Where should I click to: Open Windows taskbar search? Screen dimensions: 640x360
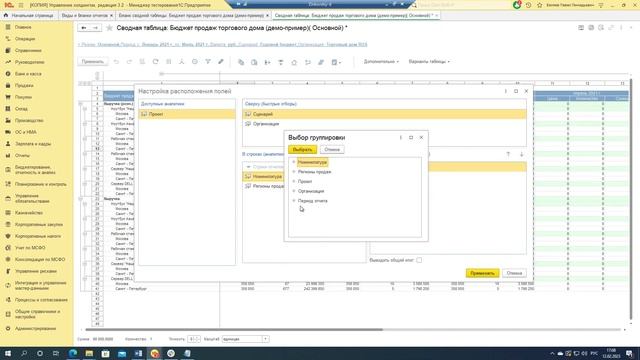[24, 353]
